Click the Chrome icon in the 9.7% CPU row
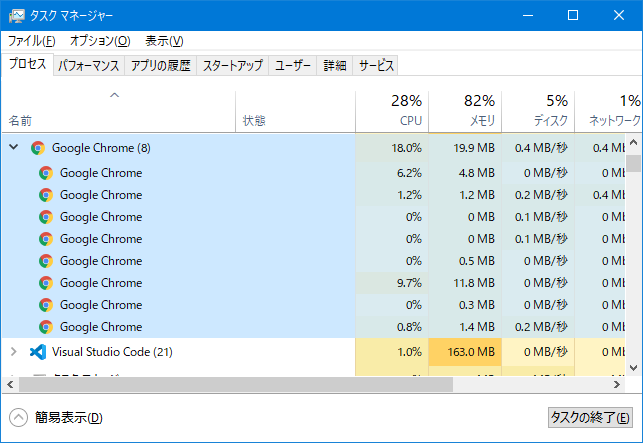This screenshot has width=643, height=443. click(x=46, y=283)
